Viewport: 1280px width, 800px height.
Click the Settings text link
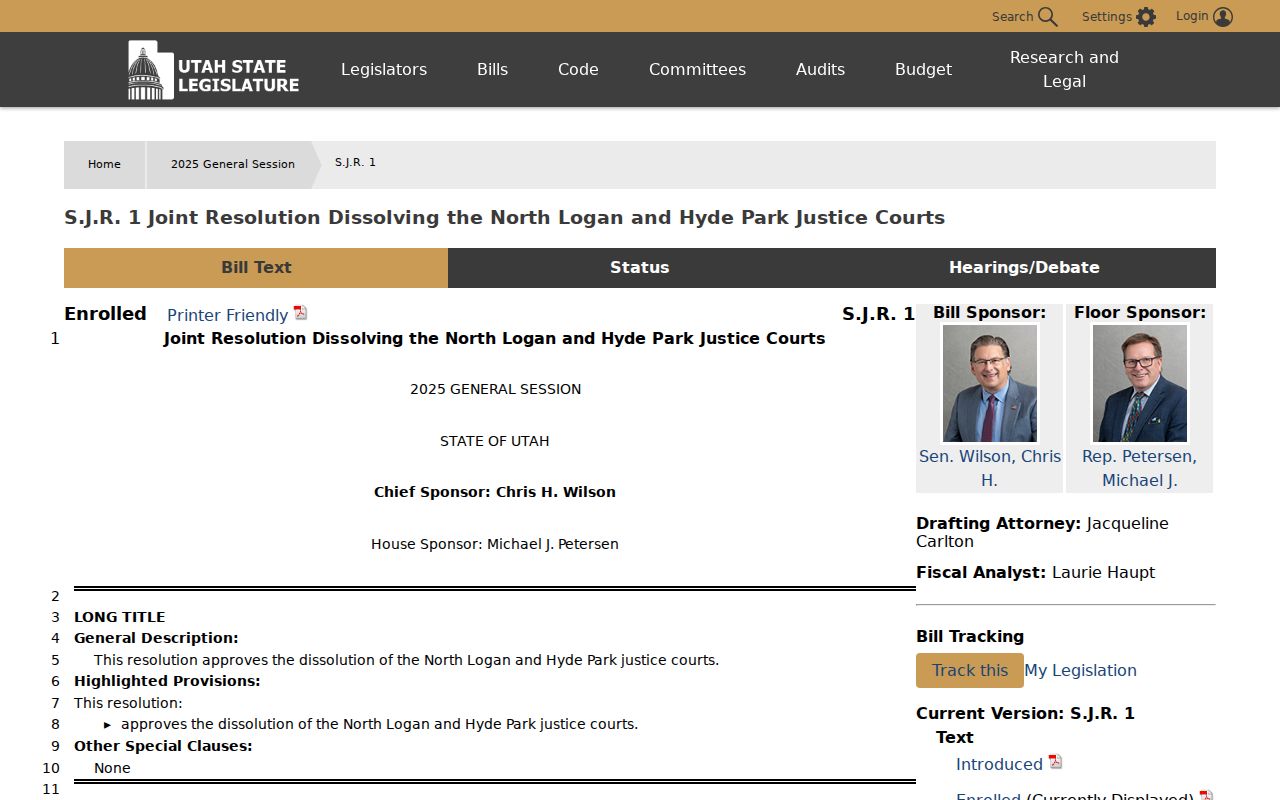(1106, 17)
